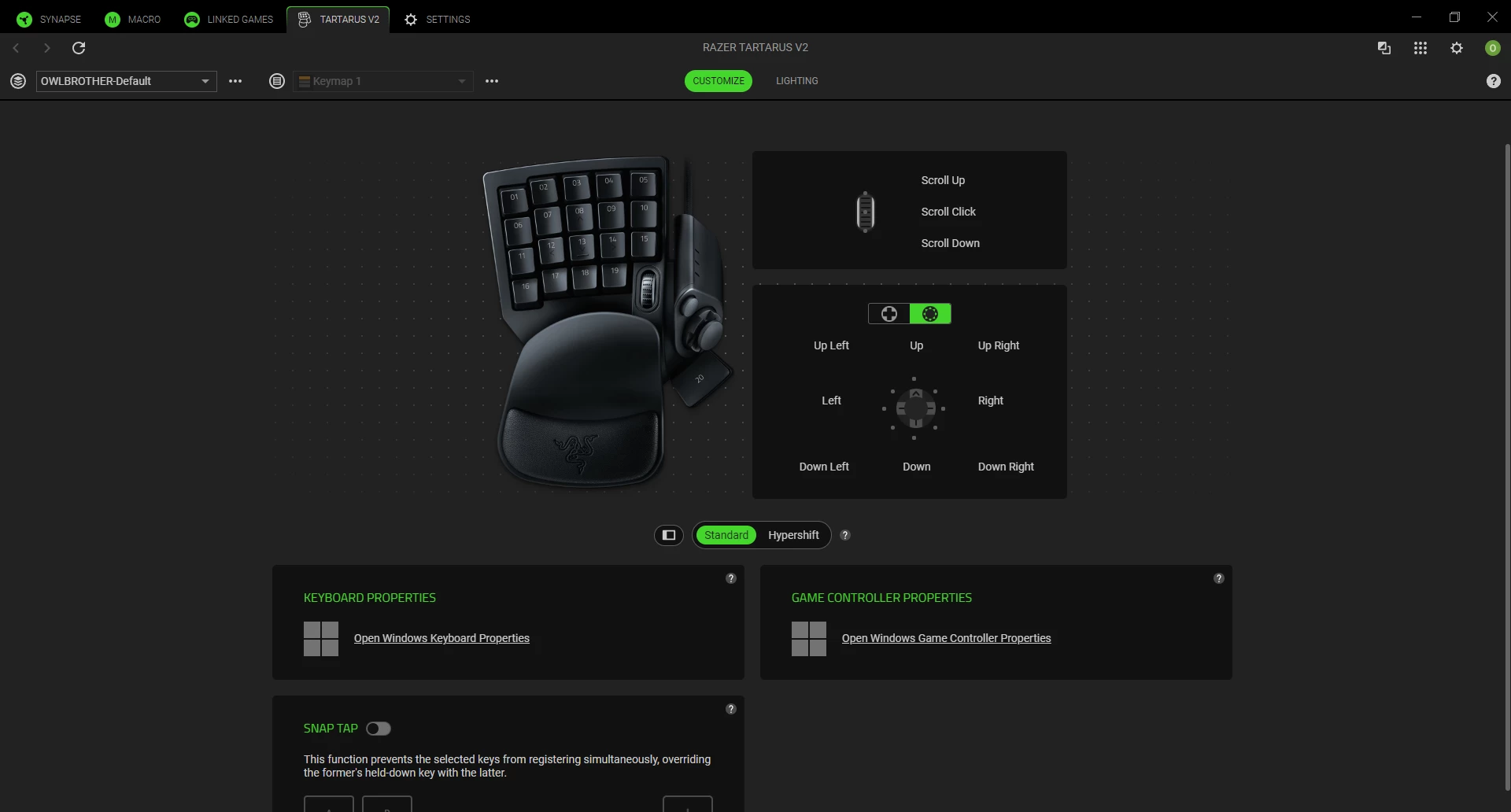Open the Synapse tab
This screenshot has height=812, width=1511.
[x=49, y=19]
